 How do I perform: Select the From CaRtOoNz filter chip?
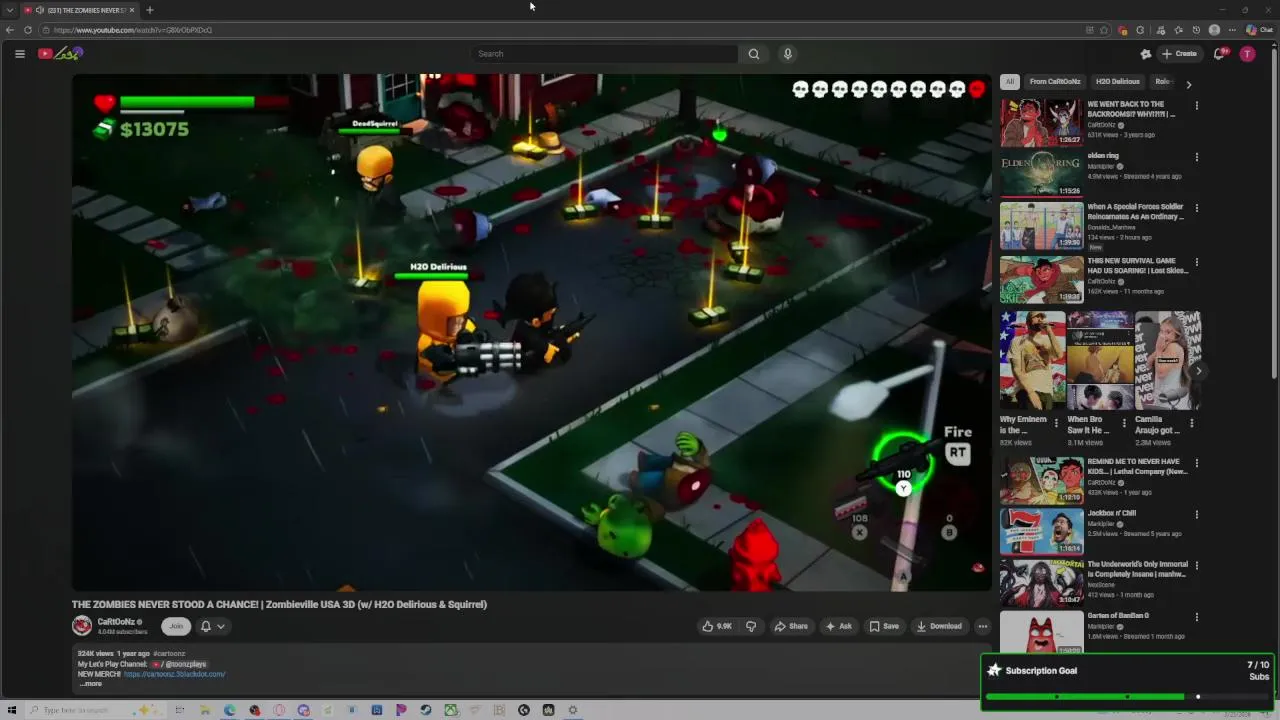[1055, 82]
